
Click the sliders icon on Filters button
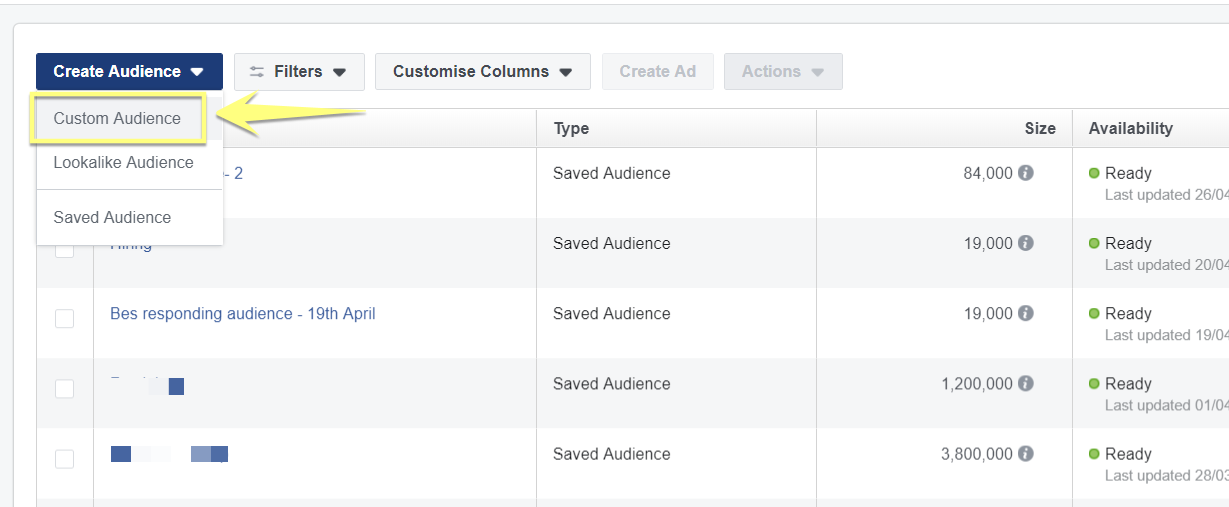258,72
